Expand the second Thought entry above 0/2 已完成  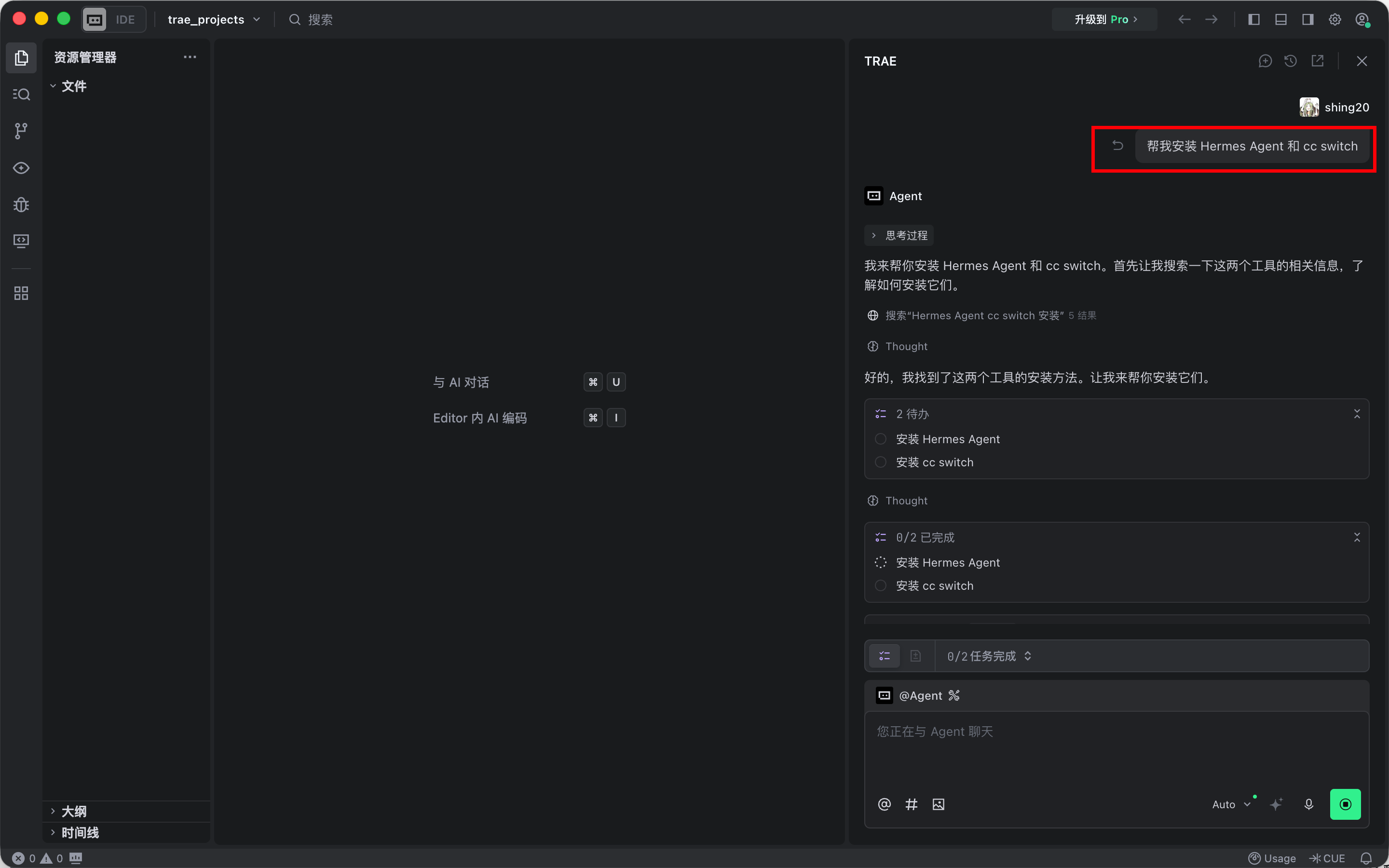[897, 501]
